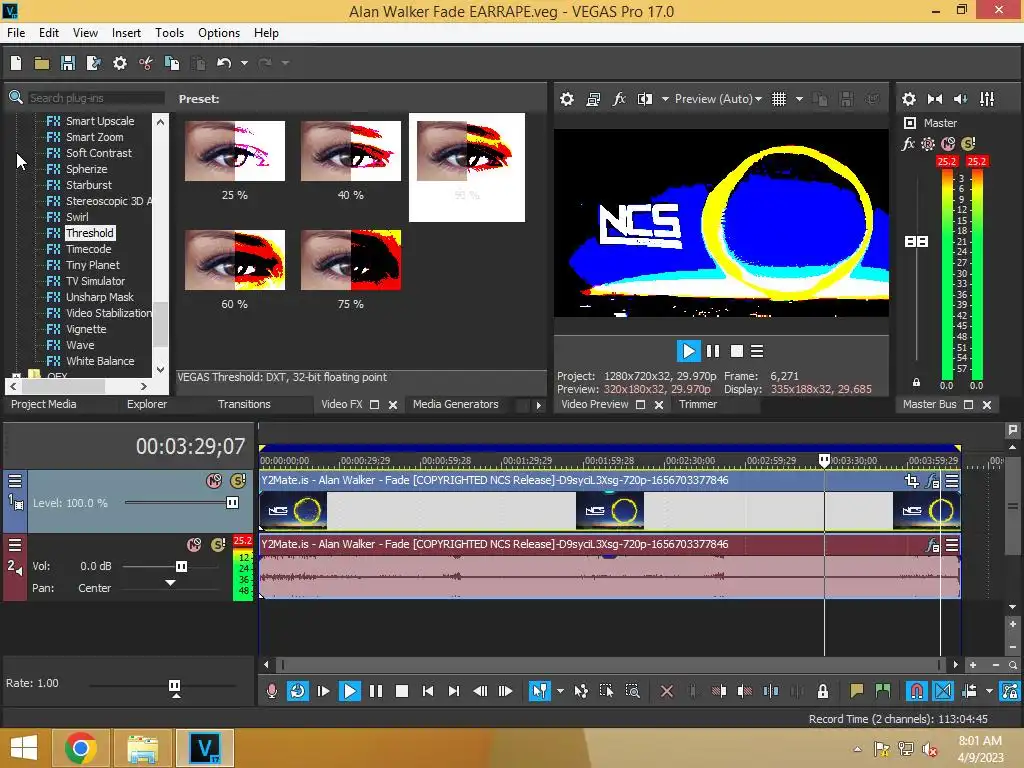
Task: Play the preview in Video Preview window
Action: pos(688,351)
